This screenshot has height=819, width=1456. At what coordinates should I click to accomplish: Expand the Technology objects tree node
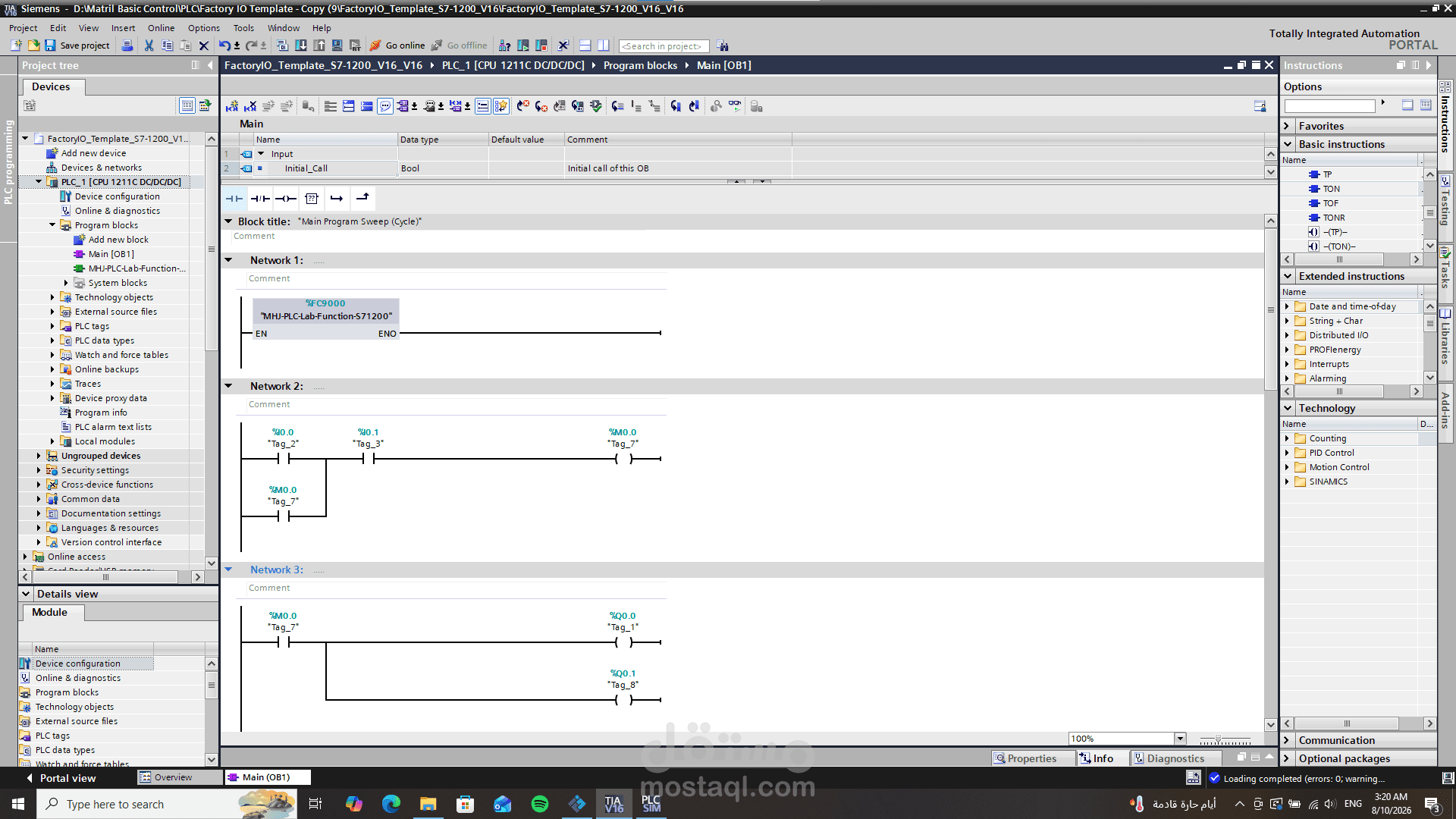point(52,297)
